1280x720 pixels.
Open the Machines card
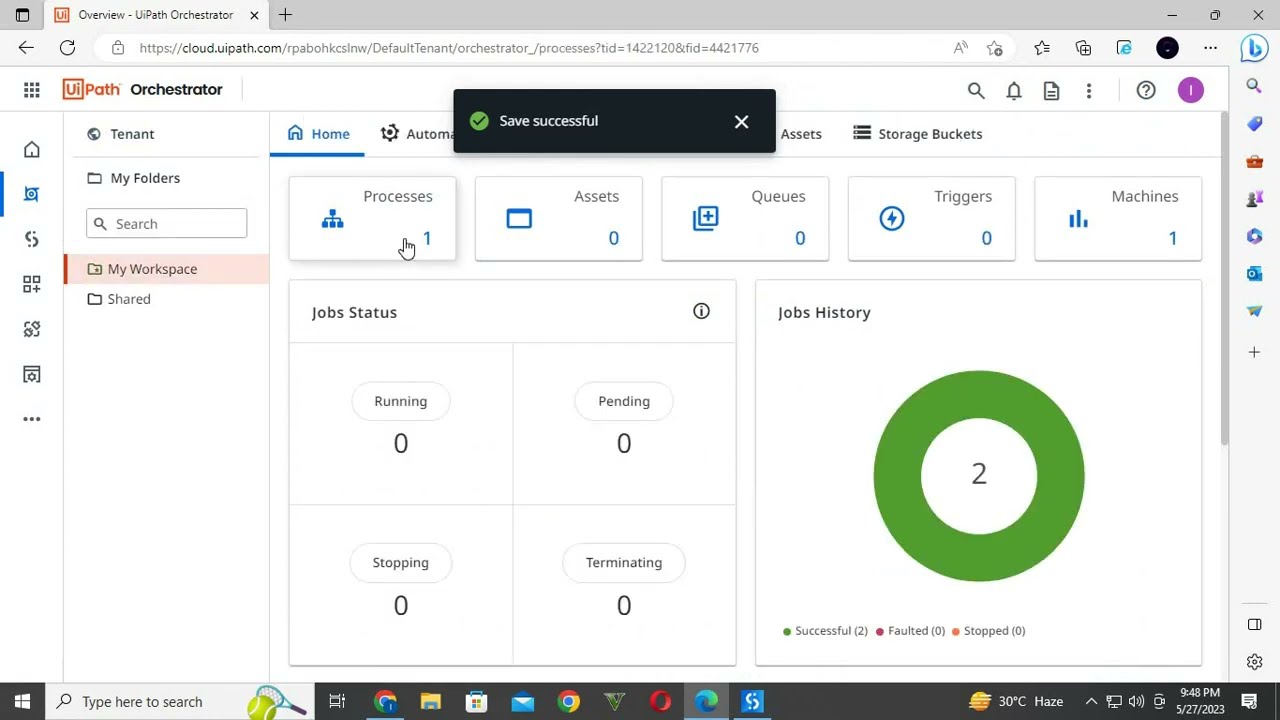[x=1118, y=218]
